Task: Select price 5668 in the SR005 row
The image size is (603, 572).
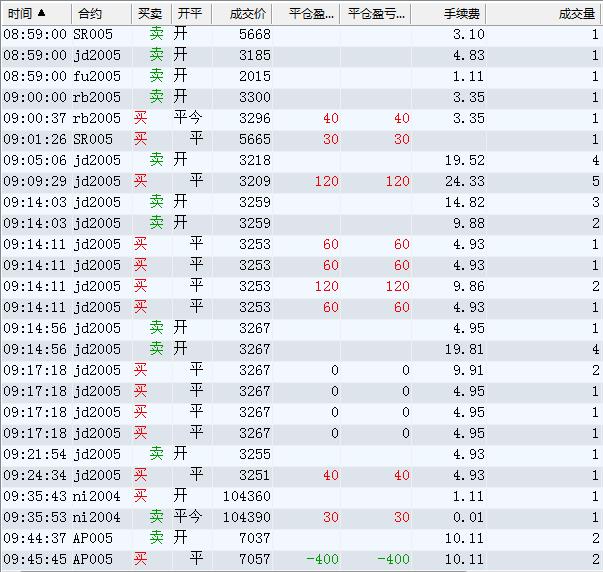Action: 255,34
